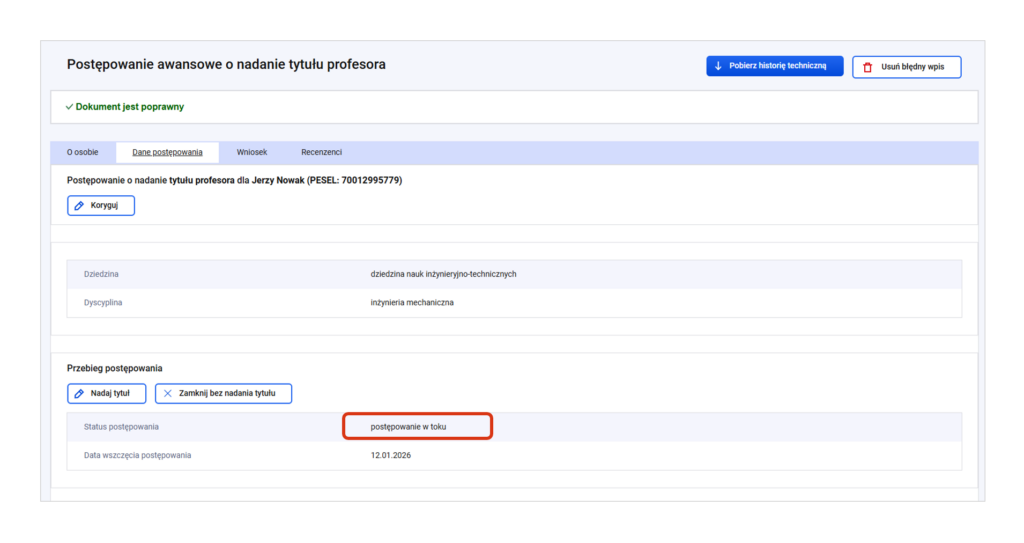Viewport: 1024px width, 543px height.
Task: Click the pencil icon on Nadaj tytuł
Action: (x=80, y=394)
